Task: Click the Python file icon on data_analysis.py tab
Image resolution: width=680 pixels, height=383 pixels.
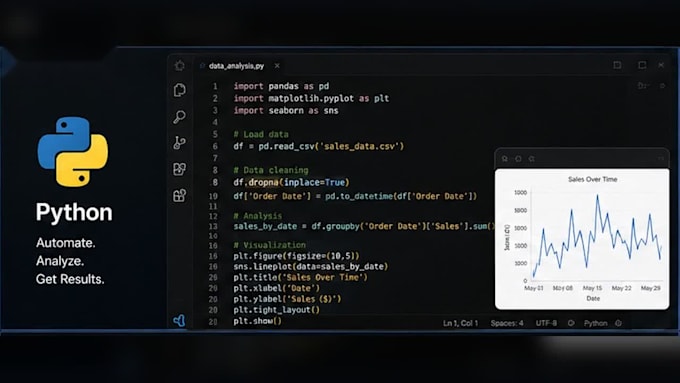Action: tap(202, 66)
